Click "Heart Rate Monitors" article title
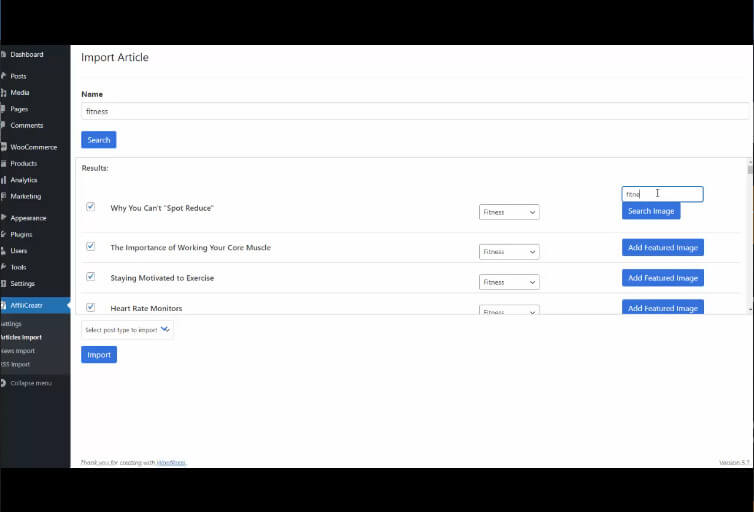 [x=146, y=308]
